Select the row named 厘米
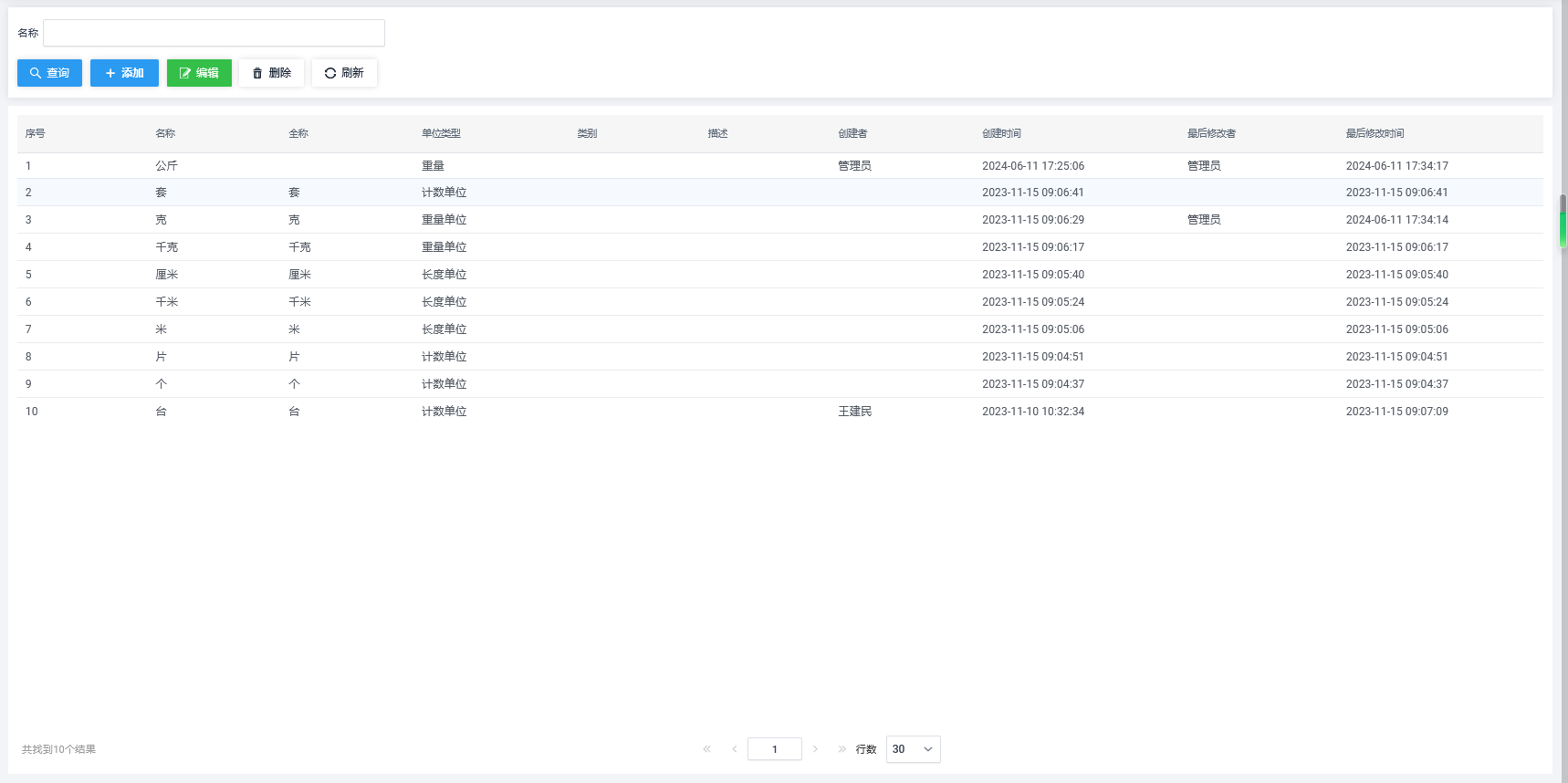Viewport: 1568px width, 783px height. pyautogui.click(x=166, y=275)
